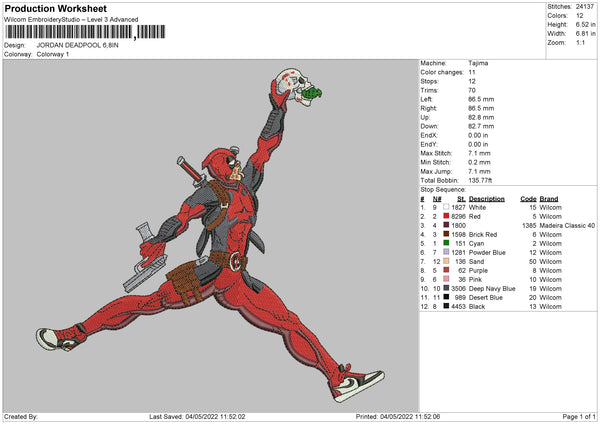Click the Cyan green thread swatch
This screenshot has height=424, width=600.
tap(446, 243)
